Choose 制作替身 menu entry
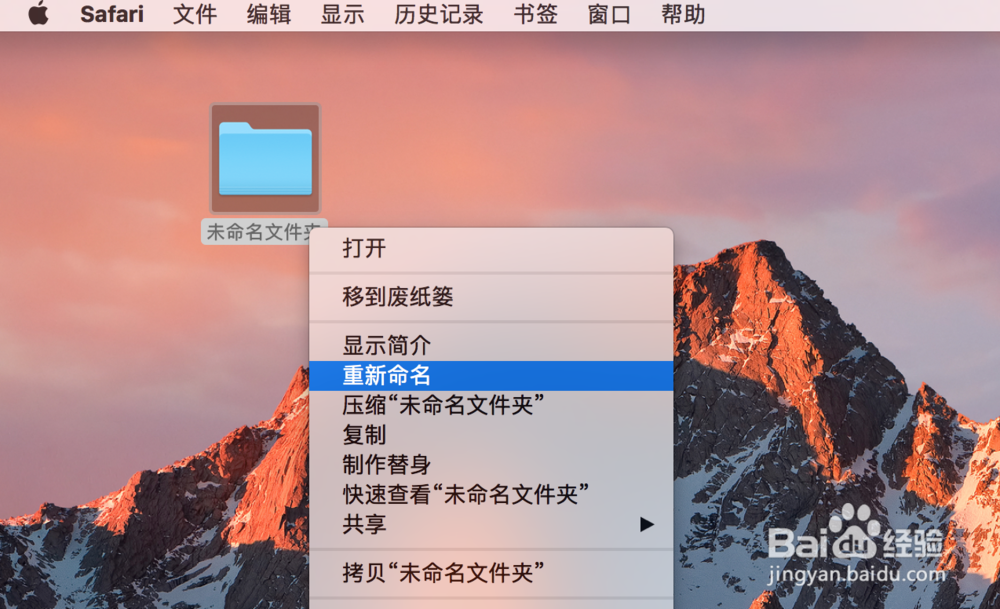This screenshot has width=1000, height=609. coord(491,464)
